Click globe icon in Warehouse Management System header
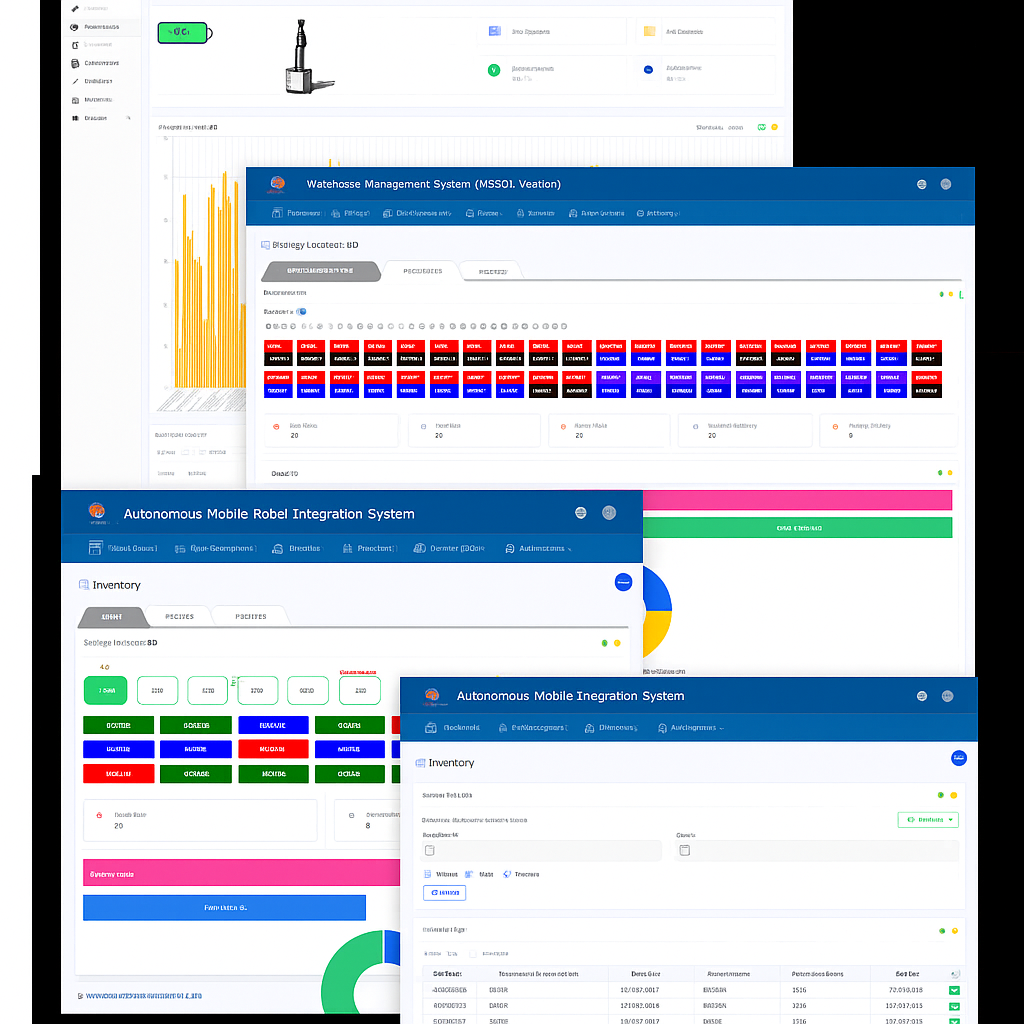 pyautogui.click(x=921, y=184)
